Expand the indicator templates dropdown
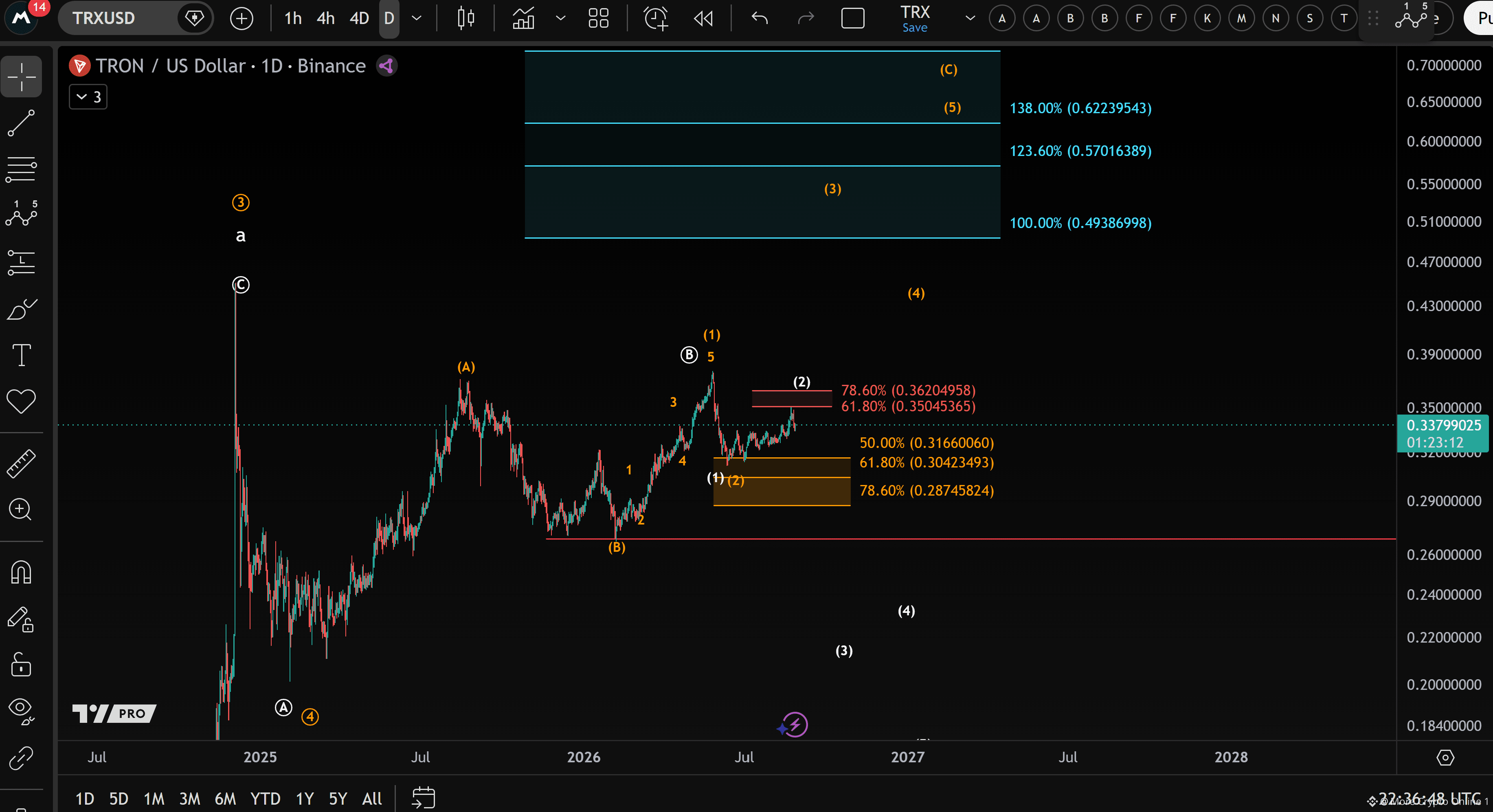The width and height of the screenshot is (1493, 812). [x=560, y=19]
